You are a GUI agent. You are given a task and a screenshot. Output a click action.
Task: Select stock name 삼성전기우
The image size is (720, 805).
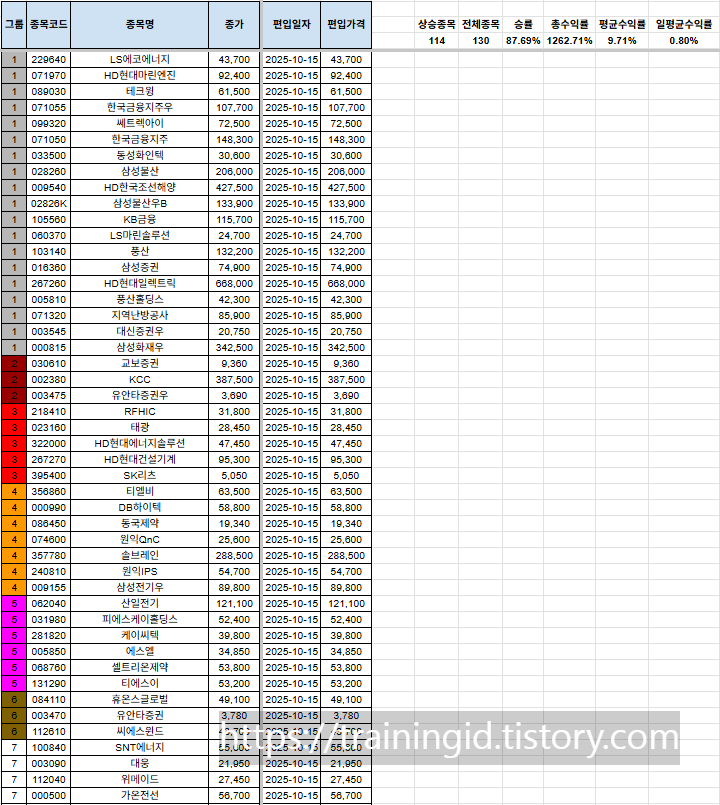coord(140,587)
